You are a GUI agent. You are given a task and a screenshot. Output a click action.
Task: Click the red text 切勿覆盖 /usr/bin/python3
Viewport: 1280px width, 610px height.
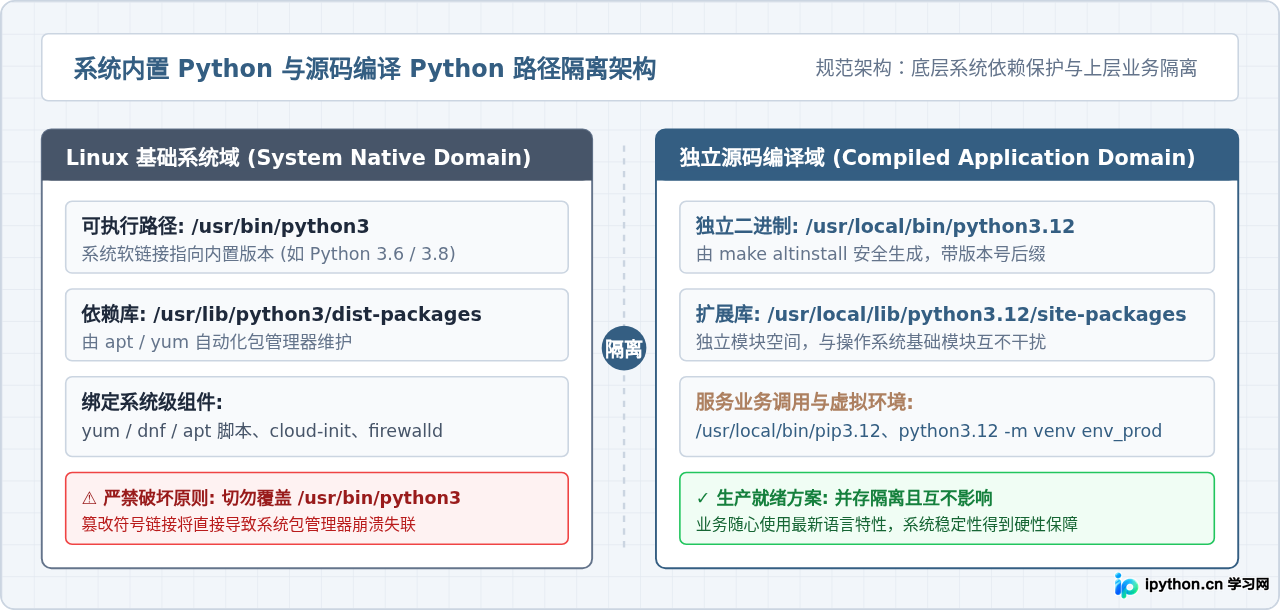coord(341,498)
